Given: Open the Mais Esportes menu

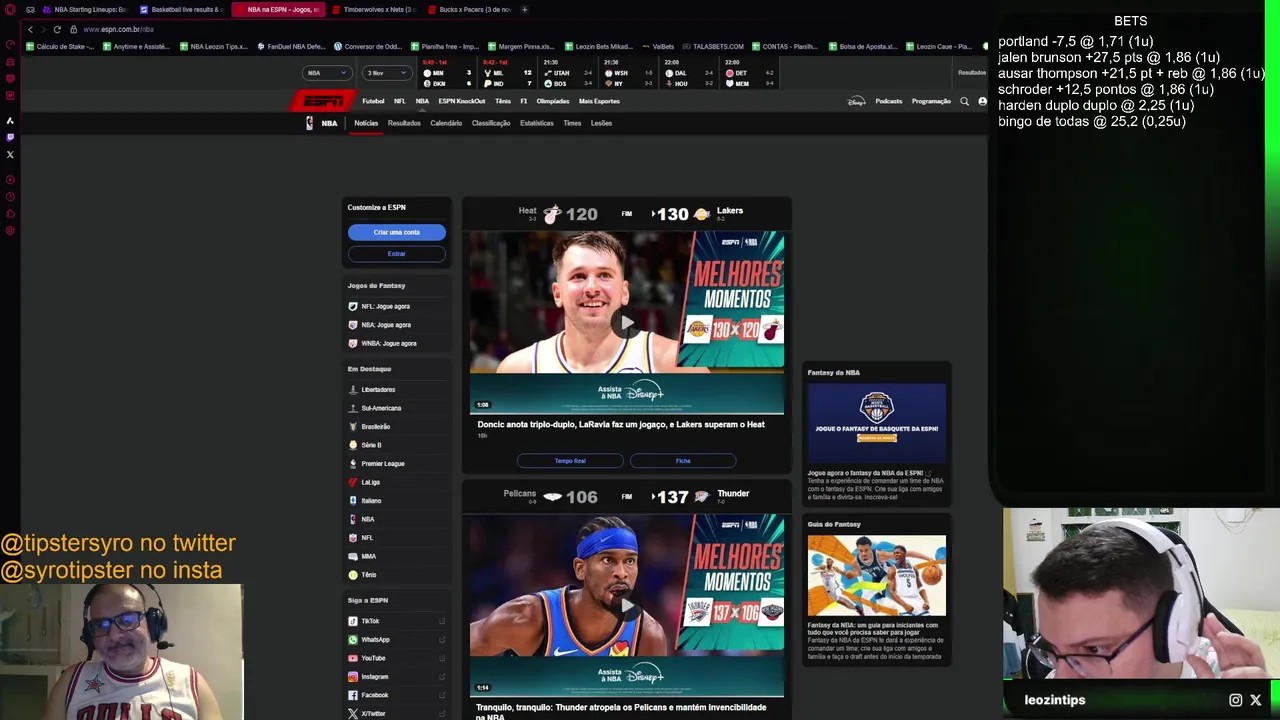Looking at the screenshot, I should click(x=599, y=101).
